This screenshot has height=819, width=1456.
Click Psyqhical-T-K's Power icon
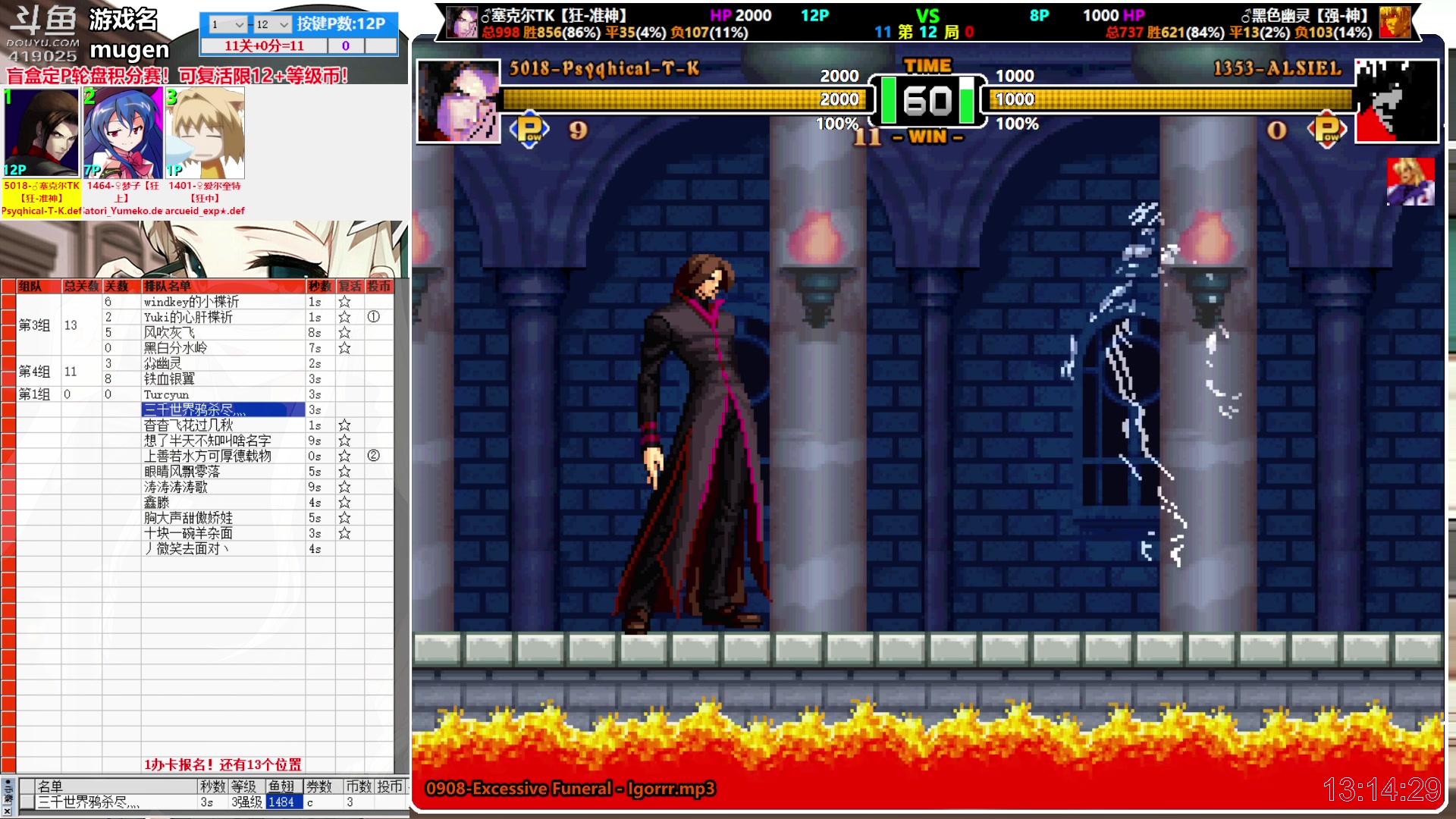[530, 130]
